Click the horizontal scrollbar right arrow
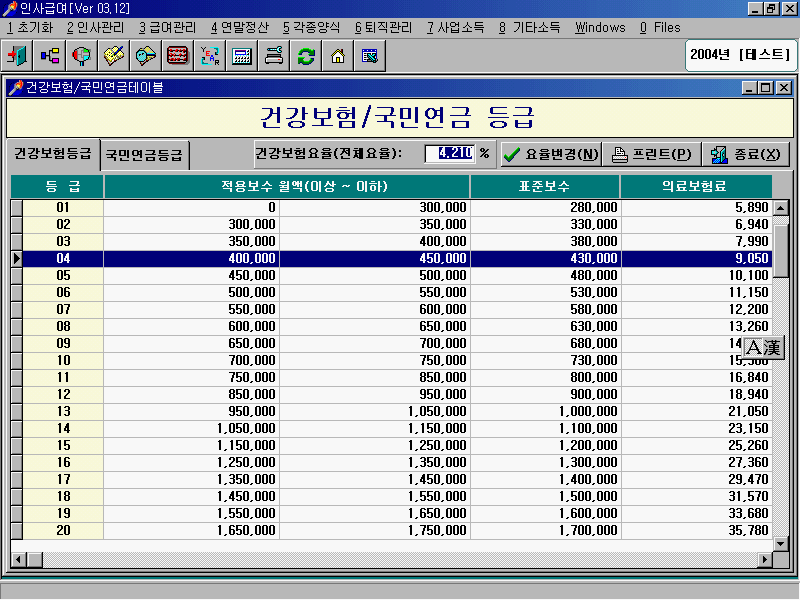Screen dimensions: 800x600 click(x=765, y=558)
